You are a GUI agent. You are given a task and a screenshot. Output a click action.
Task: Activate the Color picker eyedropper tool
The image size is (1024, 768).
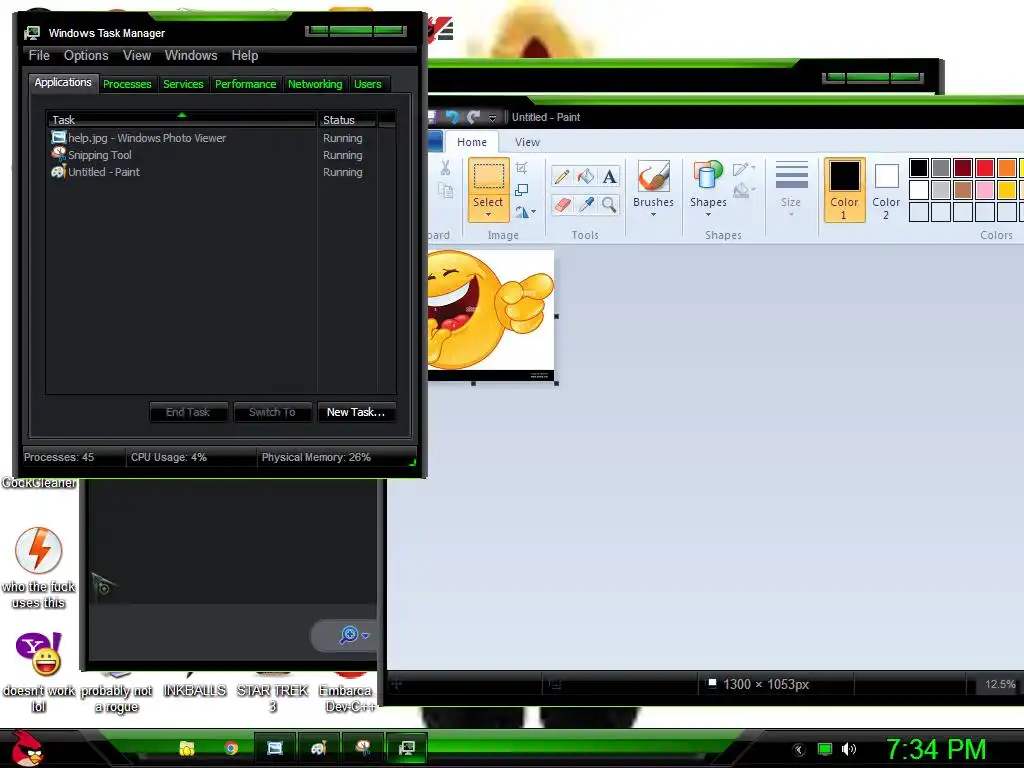(x=586, y=205)
